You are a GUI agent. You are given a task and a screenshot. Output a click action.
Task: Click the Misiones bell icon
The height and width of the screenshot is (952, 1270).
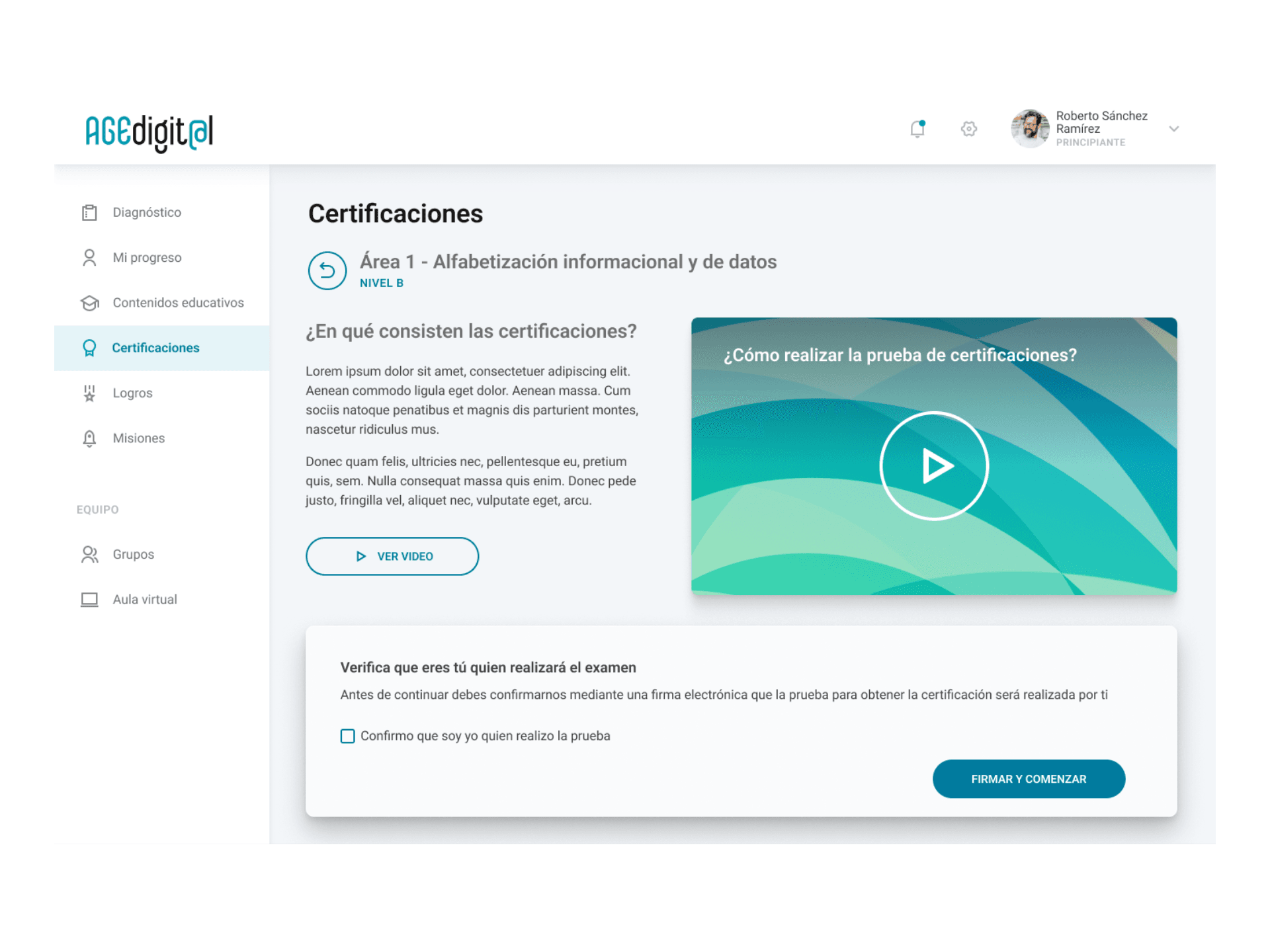[x=89, y=438]
